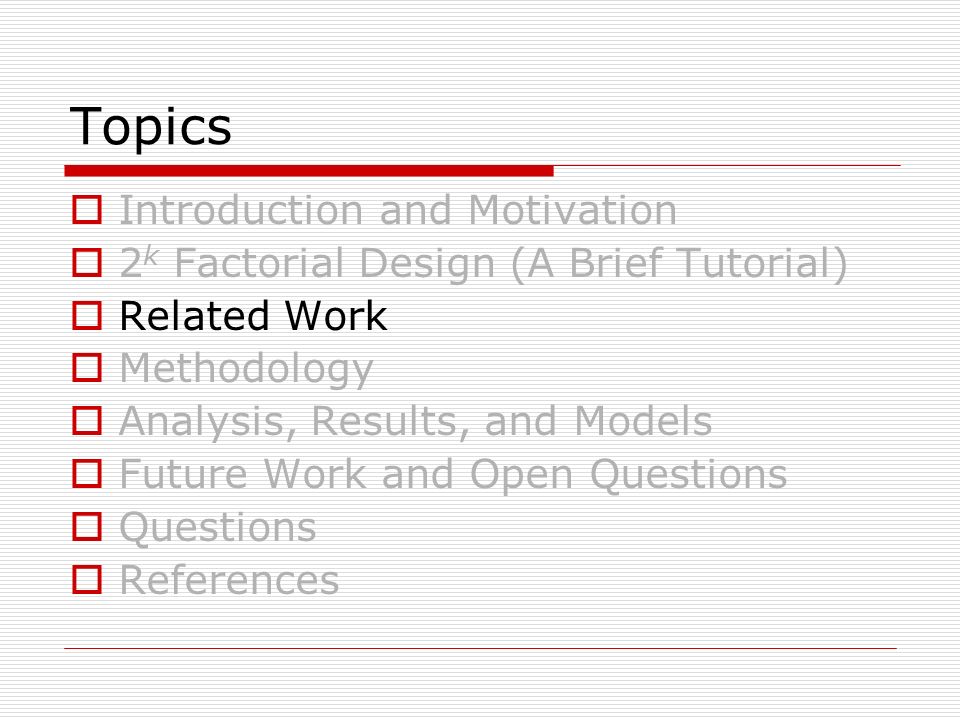Click Future Work and Open Questions line
Screen dimensions: 960x720
tap(453, 476)
